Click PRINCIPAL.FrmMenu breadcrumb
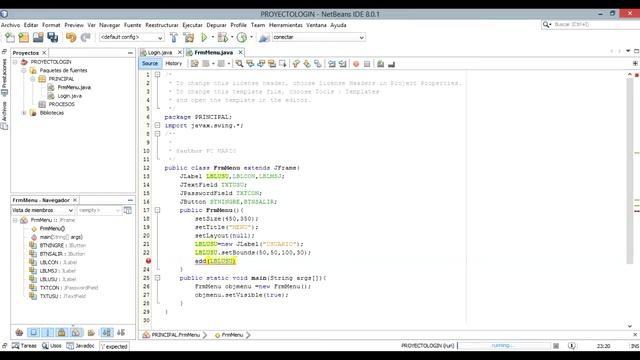The width and height of the screenshot is (640, 360). pos(176,335)
